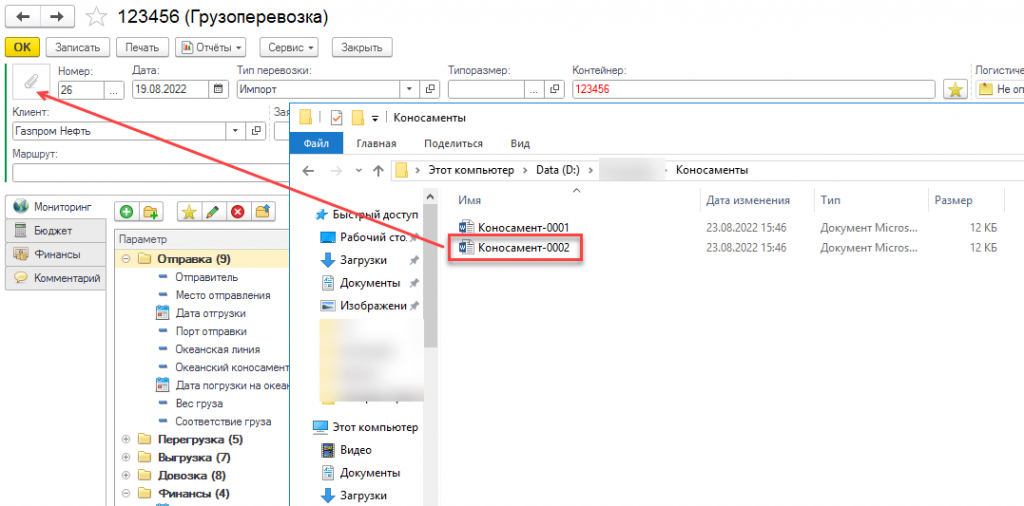
Task: Open the calendar picker for the Дата field
Action: [219, 89]
